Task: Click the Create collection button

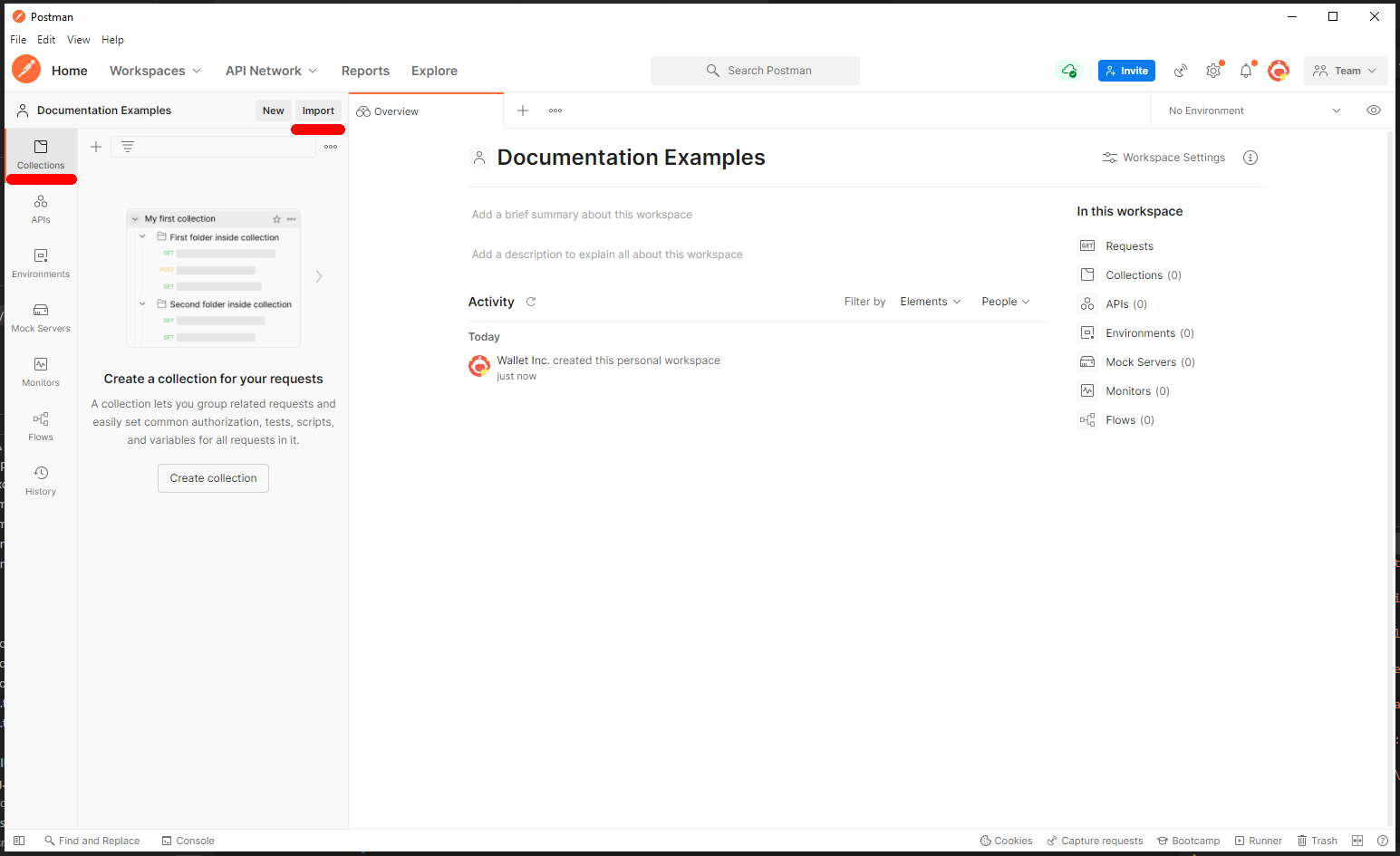Action: tap(213, 478)
